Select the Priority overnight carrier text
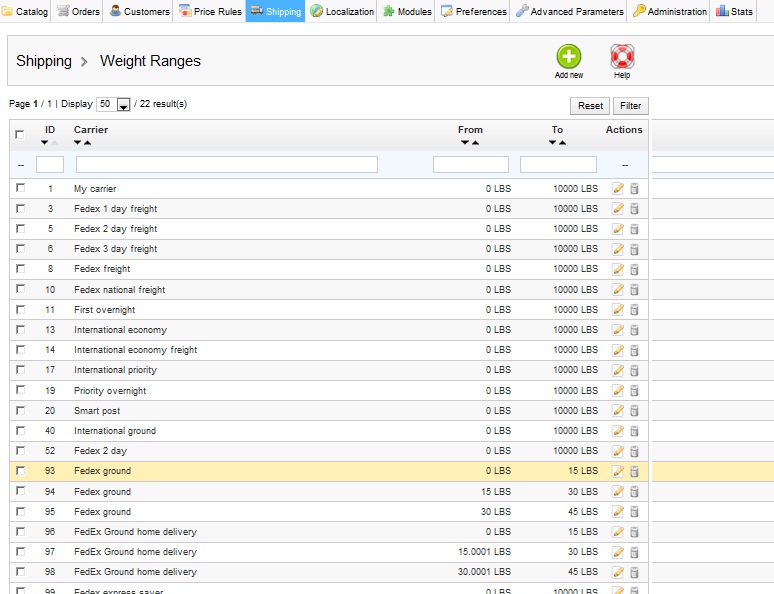774x594 pixels. (x=110, y=391)
